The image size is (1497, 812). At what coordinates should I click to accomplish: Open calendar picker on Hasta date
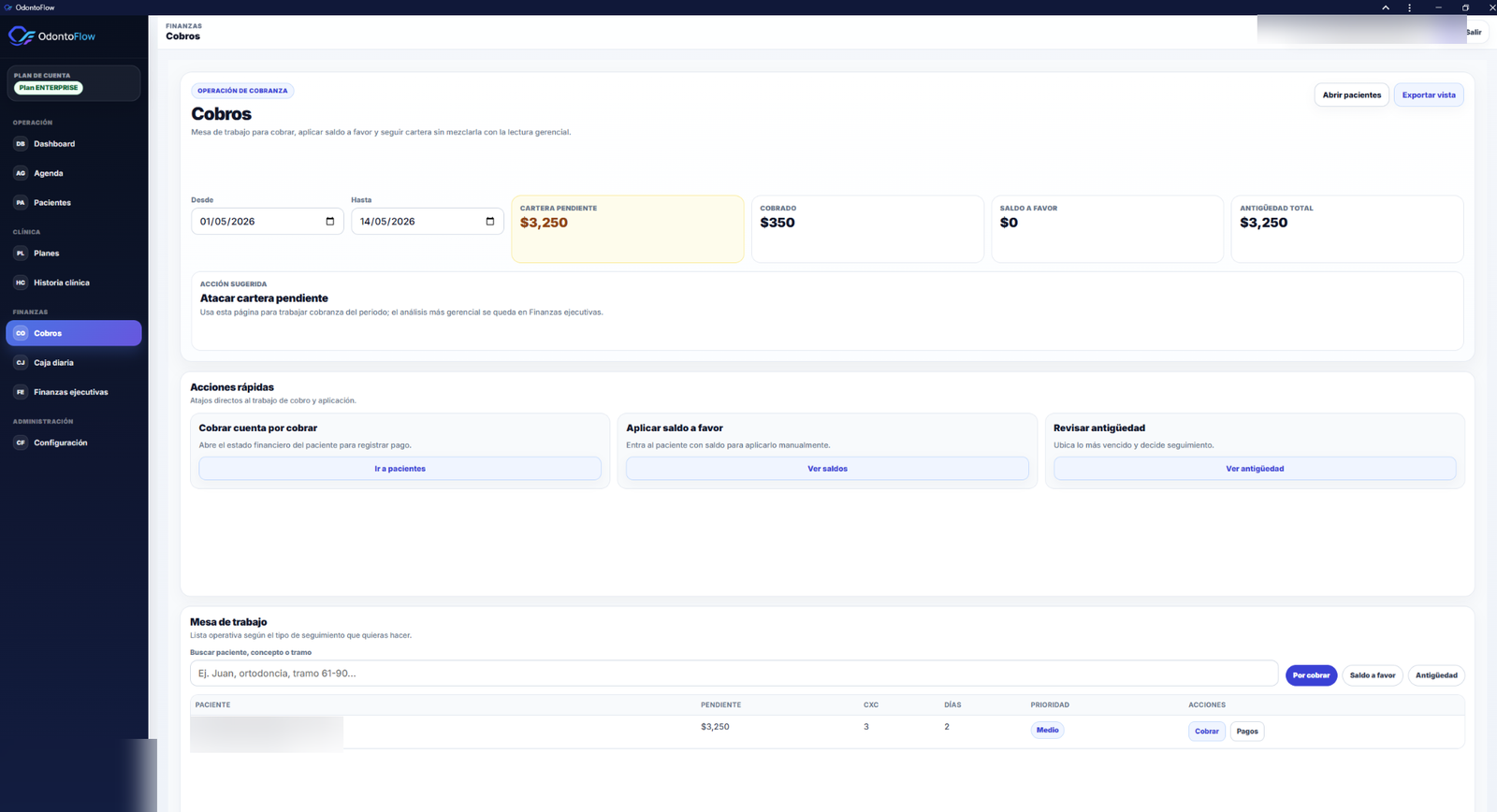[490, 222]
